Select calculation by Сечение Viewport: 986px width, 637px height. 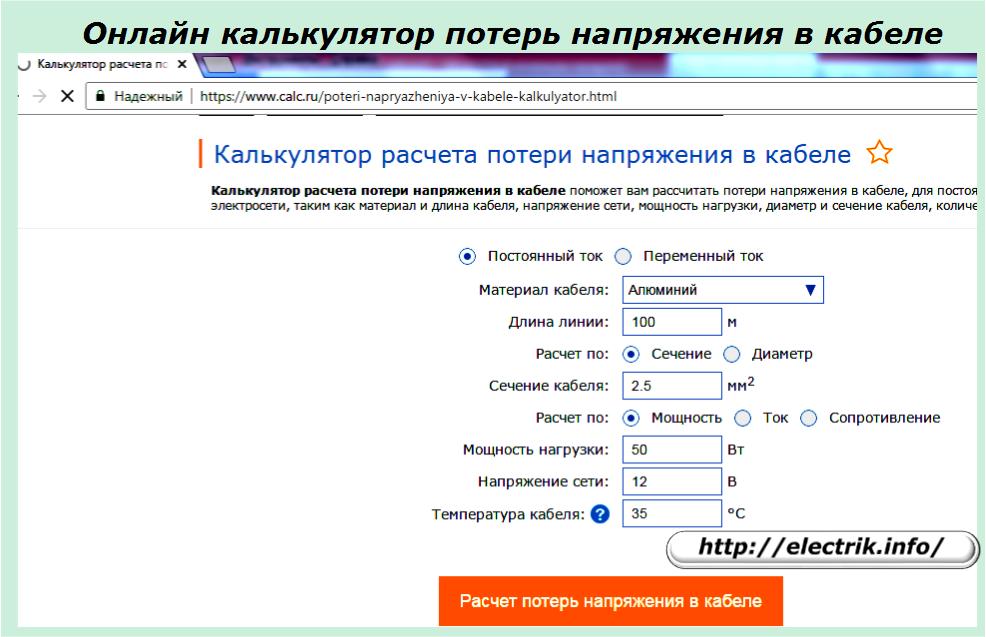click(631, 354)
